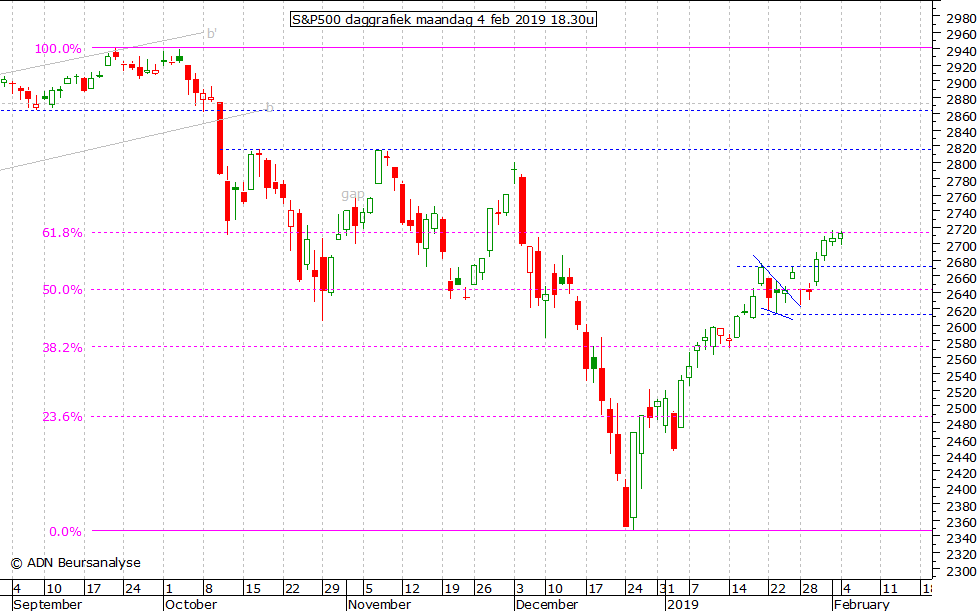
Task: Select the 23.6% Fibonacci label
Action: 62,417
